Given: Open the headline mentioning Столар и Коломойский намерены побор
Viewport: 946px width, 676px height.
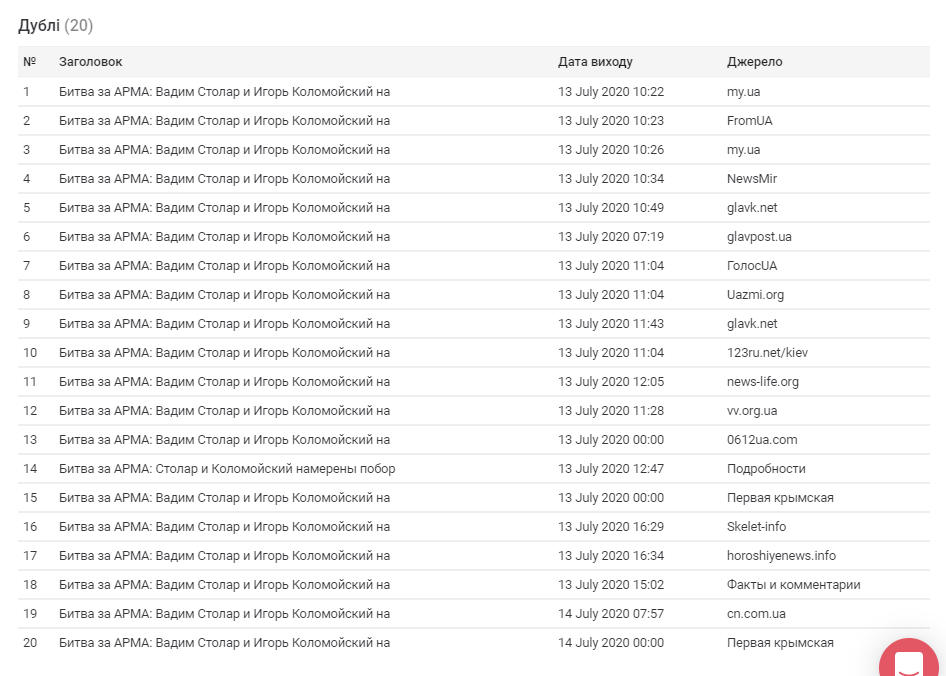Looking at the screenshot, I should click(227, 469).
